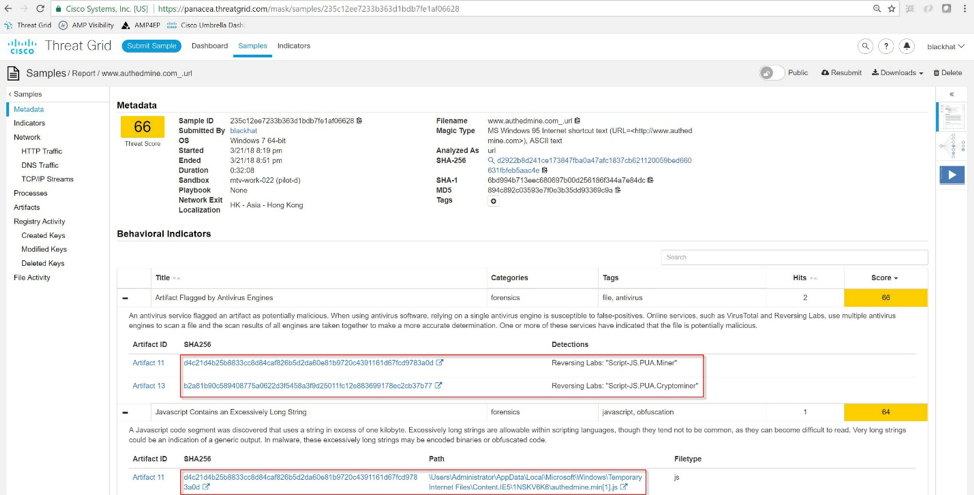Click the notifications bell icon
Image resolution: width=974 pixels, height=495 pixels.
[907, 46]
